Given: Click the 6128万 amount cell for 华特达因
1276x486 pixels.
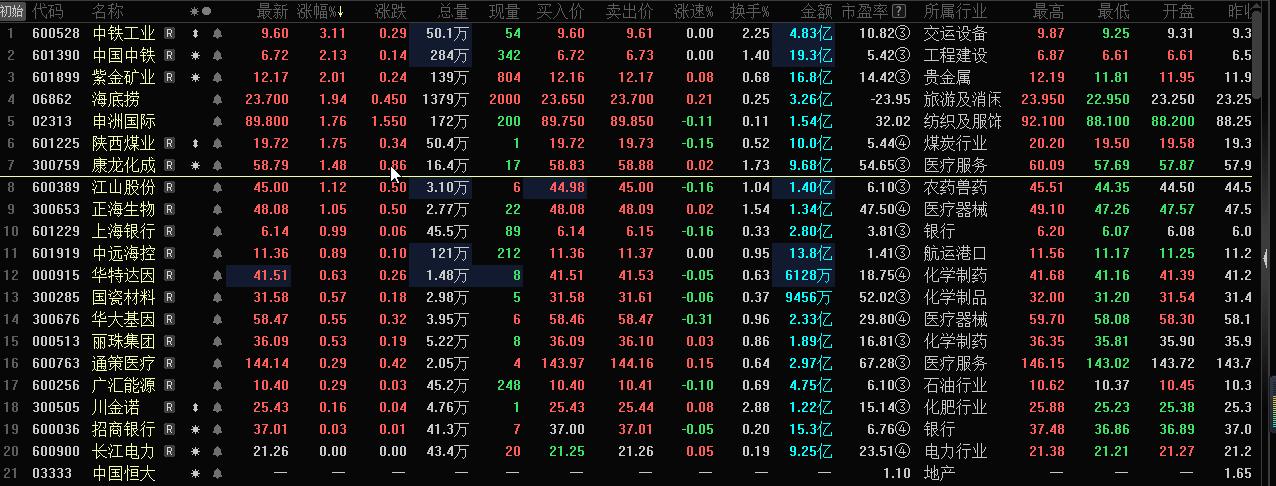Looking at the screenshot, I should point(809,276).
